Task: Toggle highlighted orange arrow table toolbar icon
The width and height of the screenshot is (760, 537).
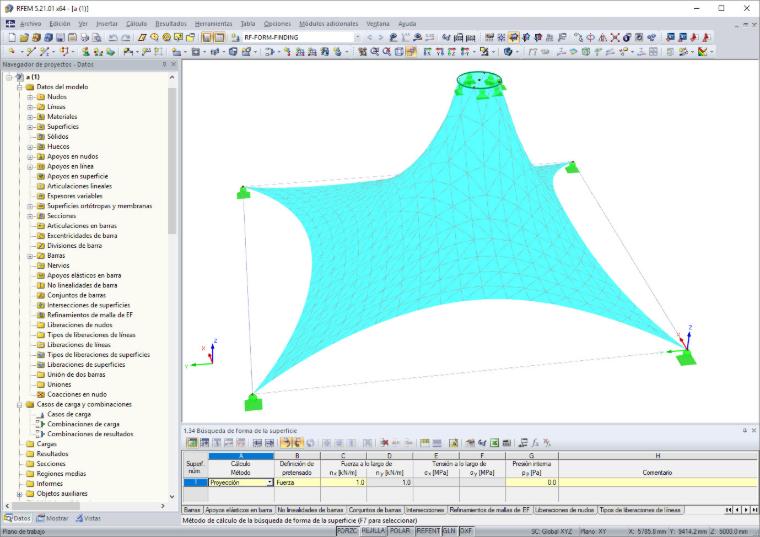Action: point(285,443)
